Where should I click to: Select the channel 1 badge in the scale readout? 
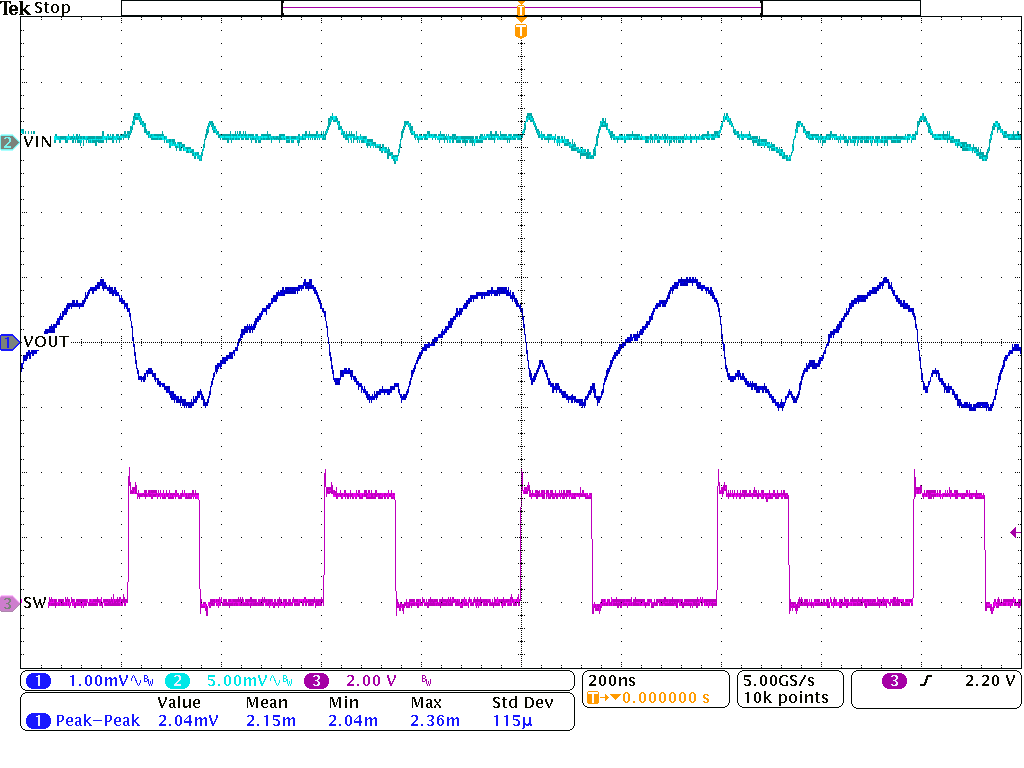(40, 680)
